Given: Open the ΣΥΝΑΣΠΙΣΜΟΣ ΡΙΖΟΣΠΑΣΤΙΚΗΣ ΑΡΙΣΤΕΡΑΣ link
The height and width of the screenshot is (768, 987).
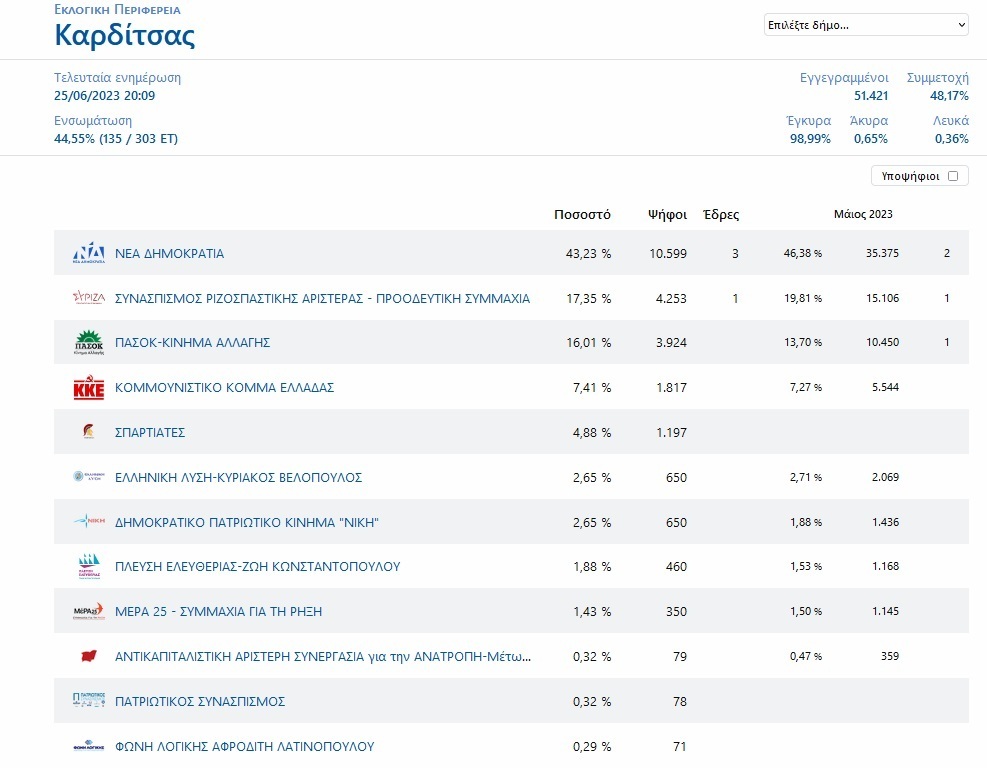Looking at the screenshot, I should pyautogui.click(x=322, y=298).
